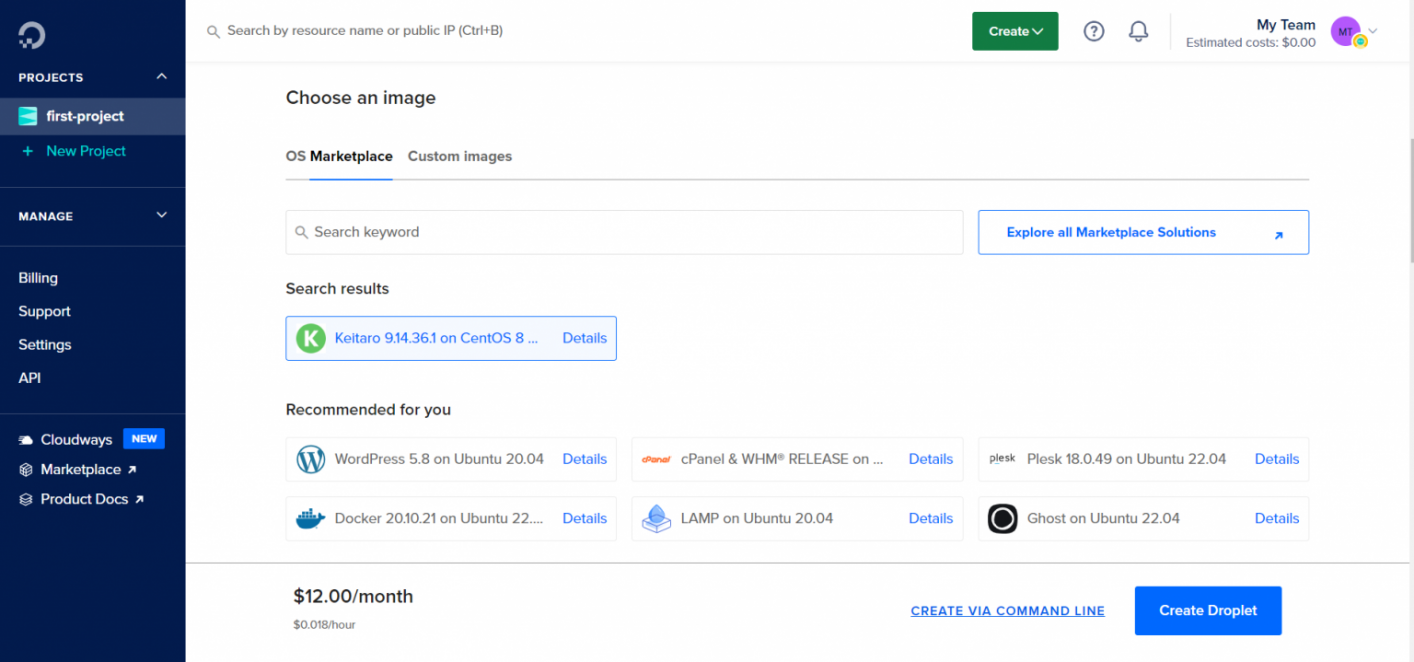Click the My Team account name

coord(1286,25)
